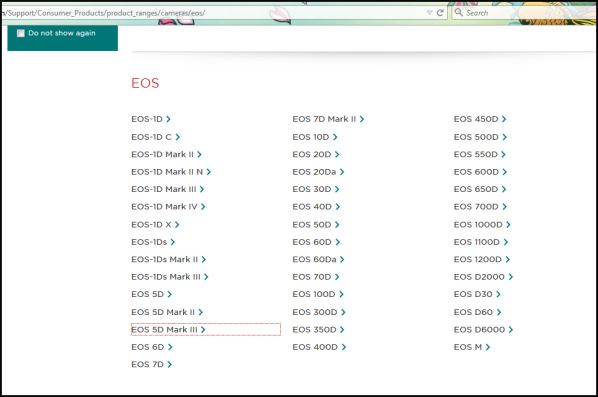Open the EOS 7D link
The height and width of the screenshot is (397, 598).
click(x=152, y=365)
